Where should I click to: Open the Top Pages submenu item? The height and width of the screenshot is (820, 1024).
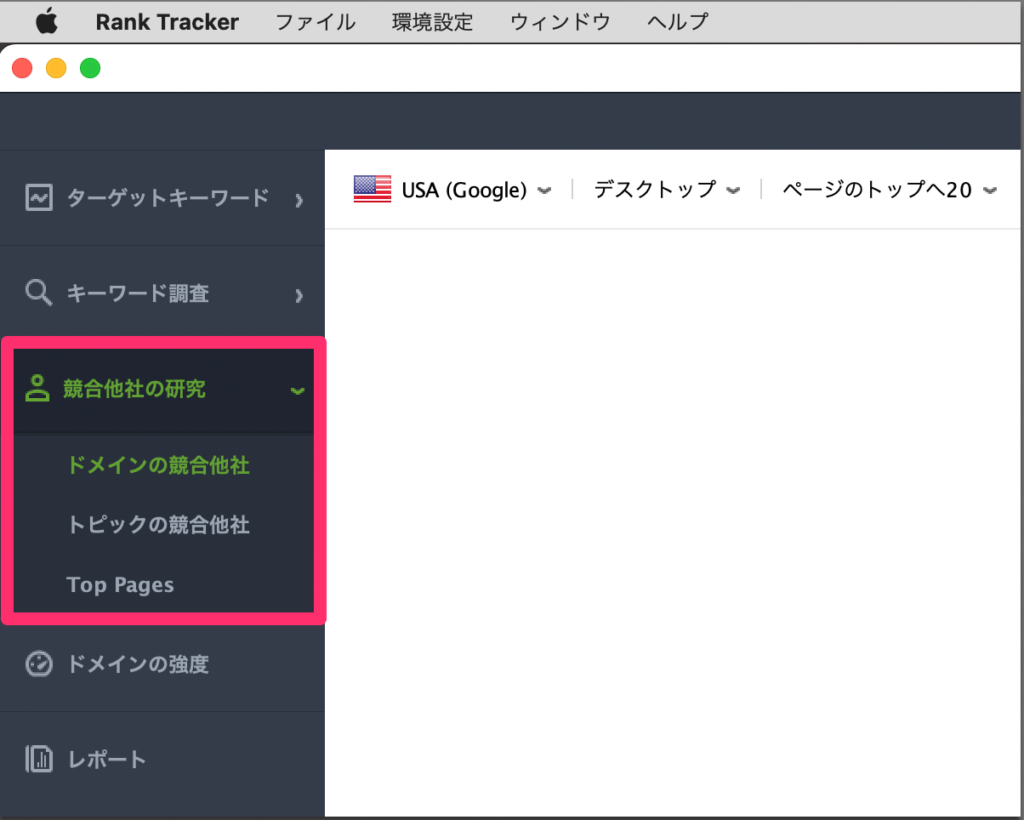pyautogui.click(x=120, y=585)
